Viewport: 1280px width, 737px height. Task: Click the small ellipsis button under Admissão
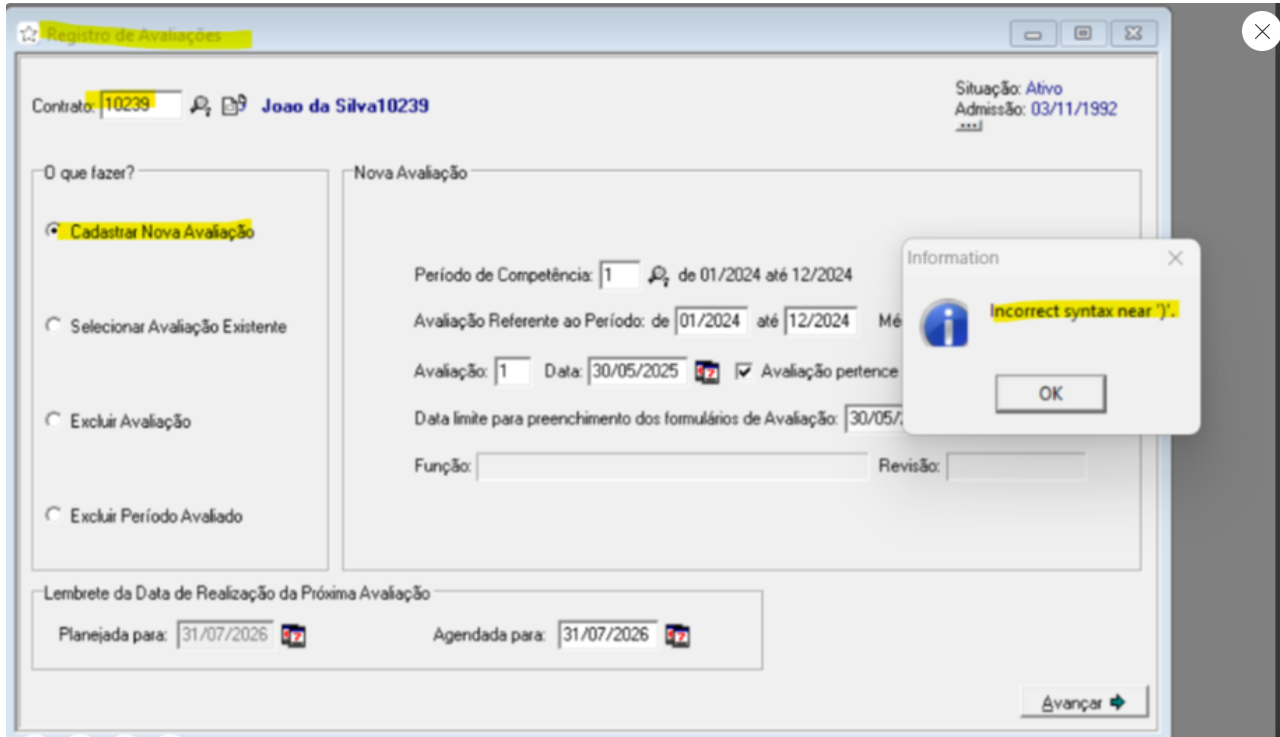pyautogui.click(x=967, y=128)
